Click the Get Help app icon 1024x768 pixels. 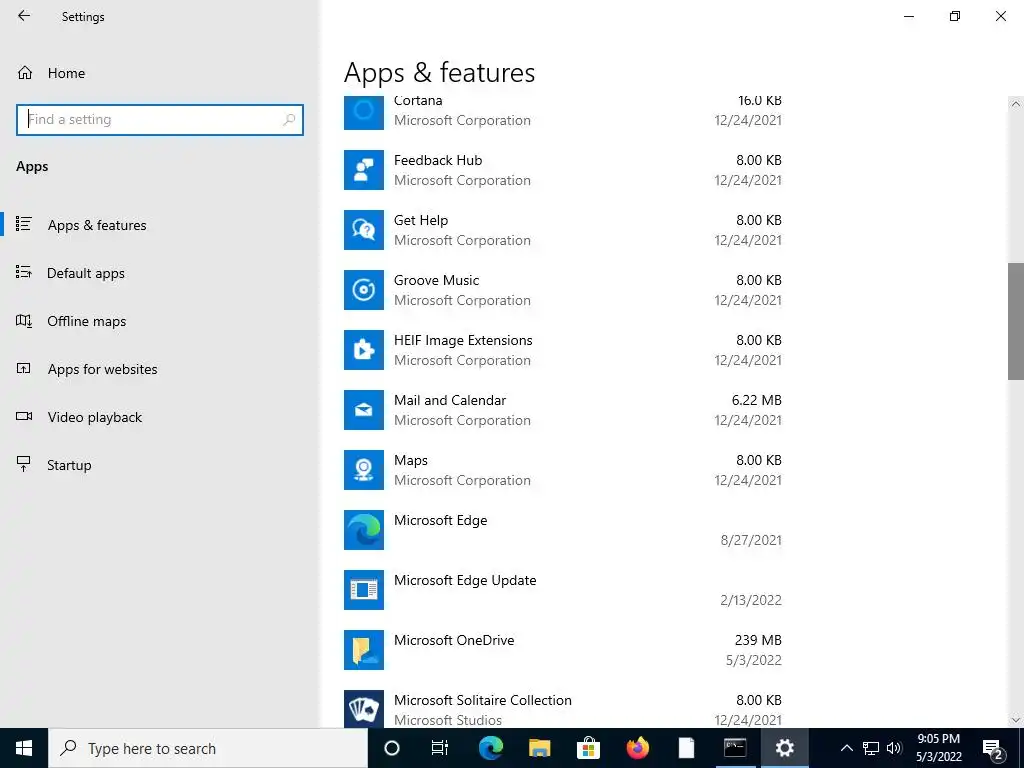[x=364, y=230]
